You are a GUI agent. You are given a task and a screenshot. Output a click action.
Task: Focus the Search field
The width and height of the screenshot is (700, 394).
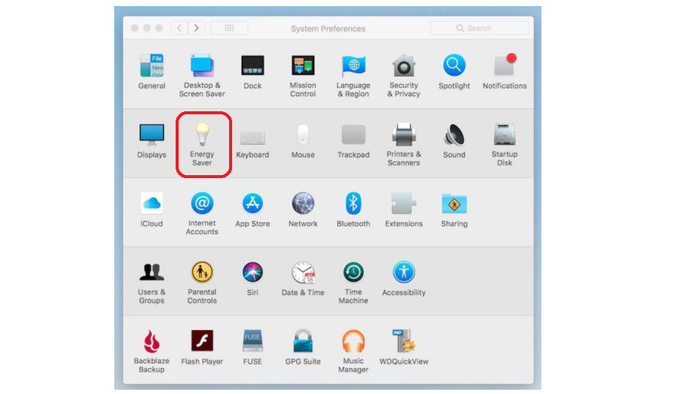click(x=479, y=28)
